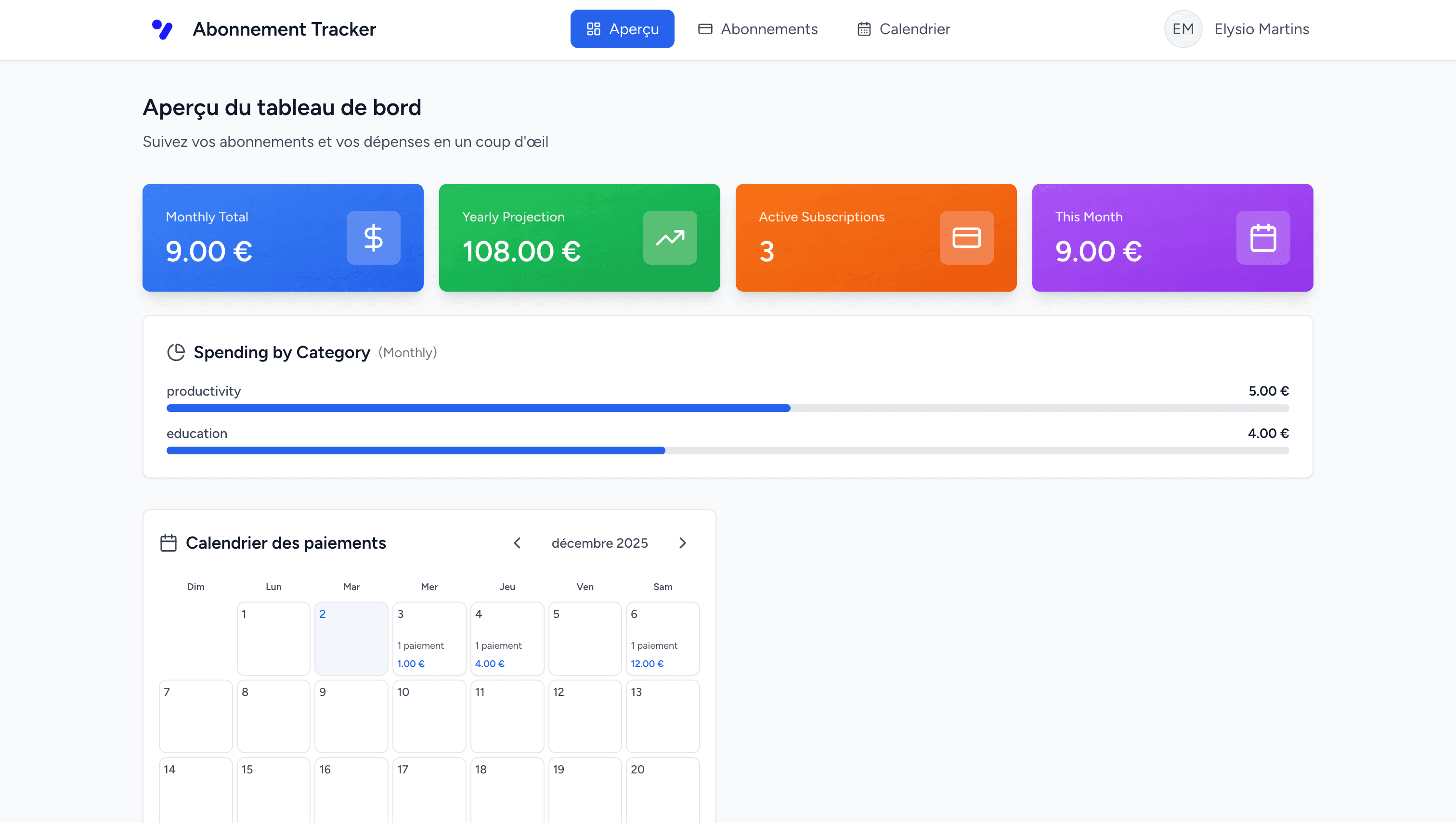1456x823 pixels.
Task: Click the credit card icon on Active Subscriptions
Action: [x=966, y=237]
